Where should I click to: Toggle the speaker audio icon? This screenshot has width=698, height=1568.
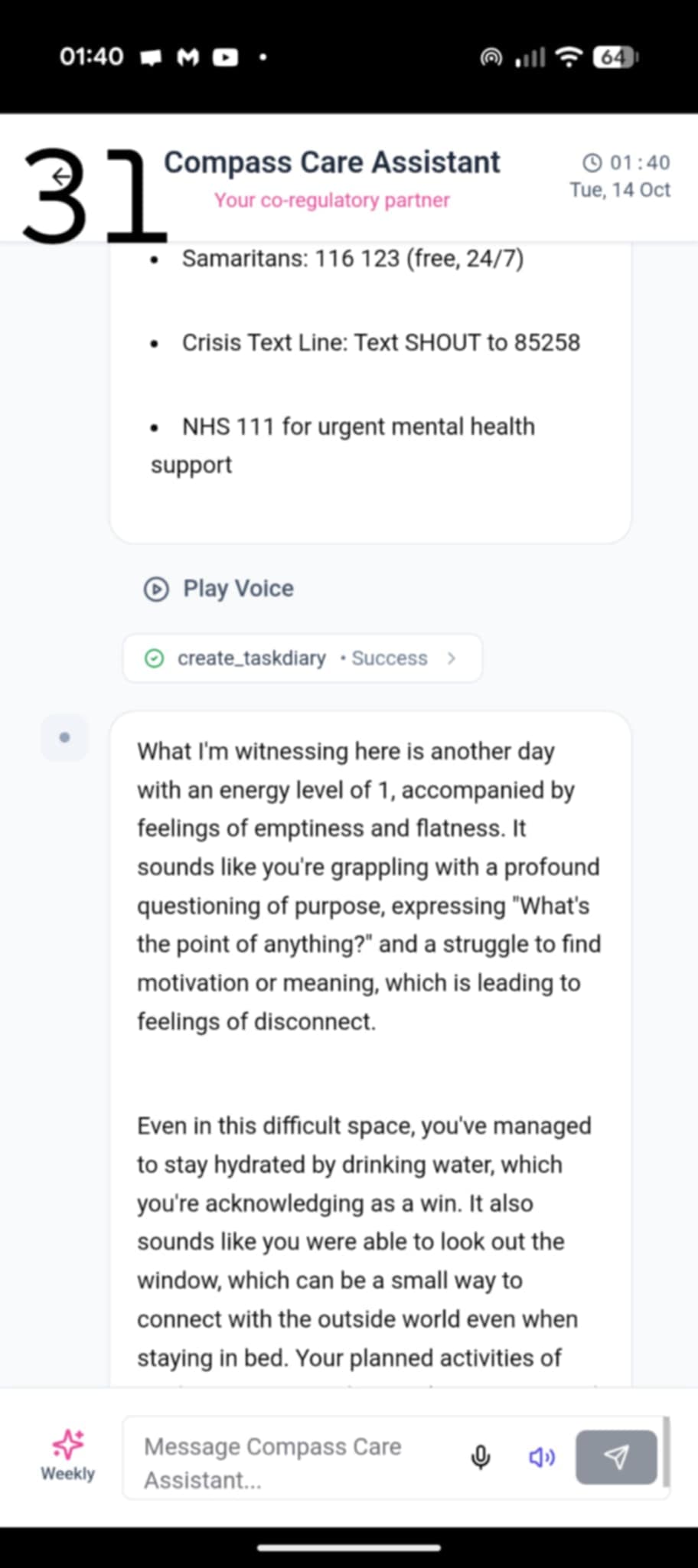(542, 1457)
